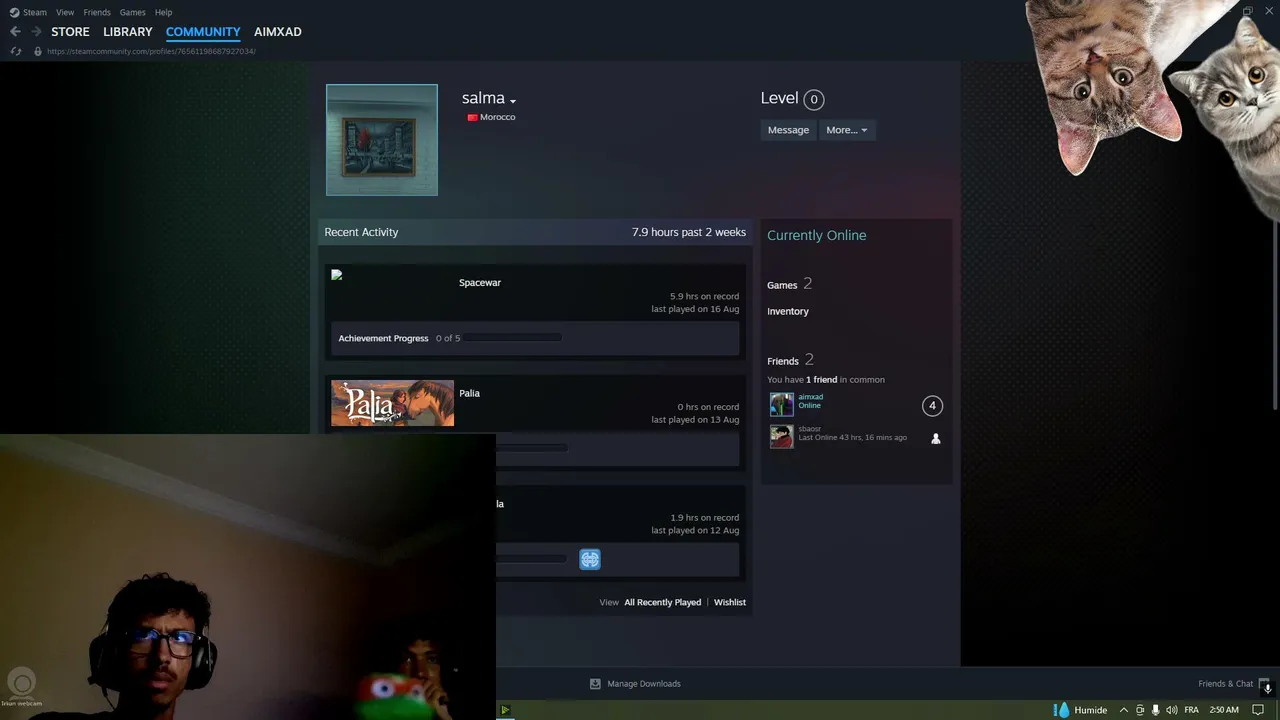Open the Friends menu

(97, 12)
